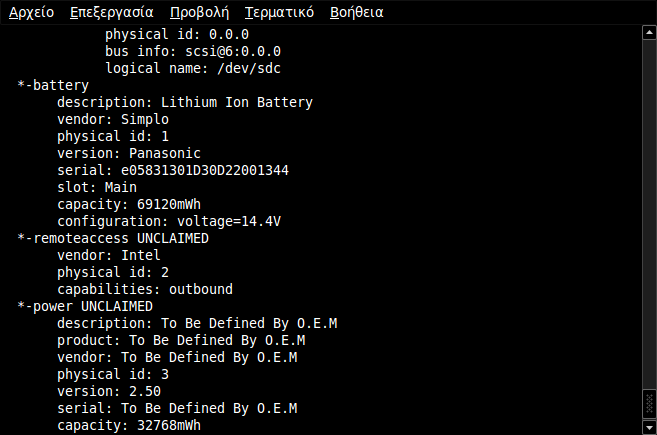Open the Αρχείο menu
Image resolution: width=657 pixels, height=435 pixels.
click(x=31, y=12)
